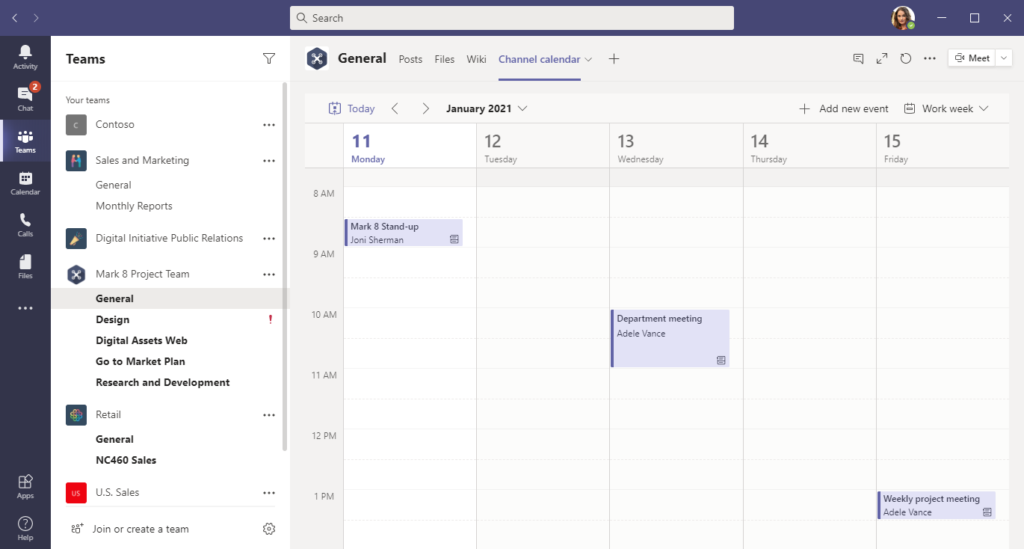Open more options for Mark 8 Project Team
Viewport: 1024px width, 549px height.
coord(269,274)
